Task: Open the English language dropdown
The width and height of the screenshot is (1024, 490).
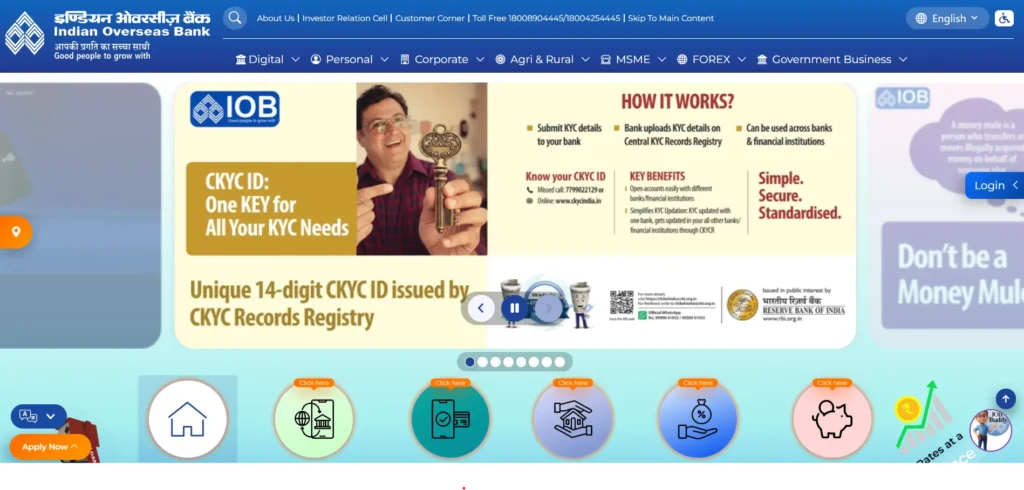Action: point(947,18)
